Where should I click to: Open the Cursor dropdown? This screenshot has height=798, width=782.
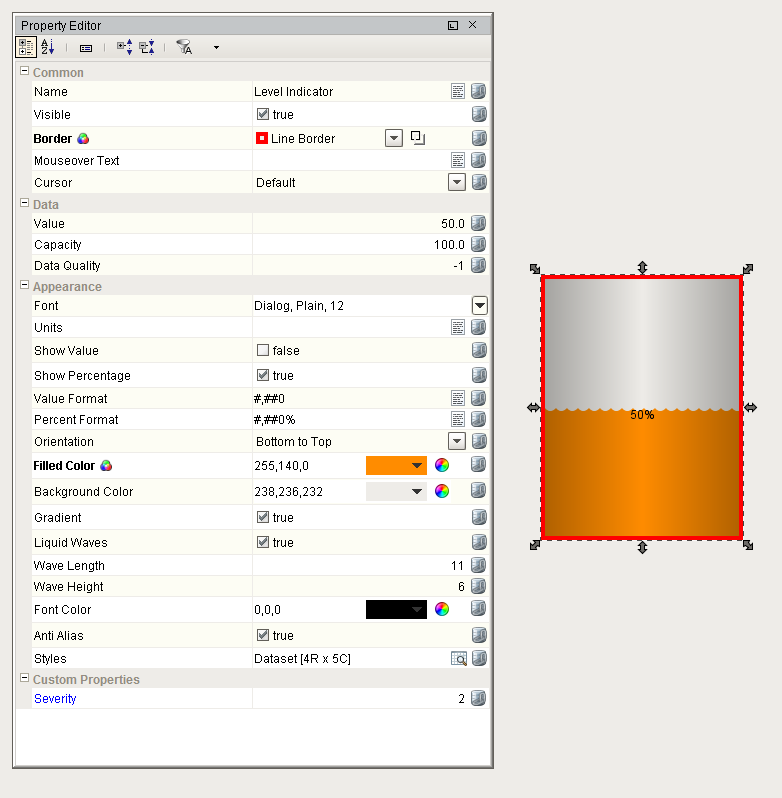457,183
